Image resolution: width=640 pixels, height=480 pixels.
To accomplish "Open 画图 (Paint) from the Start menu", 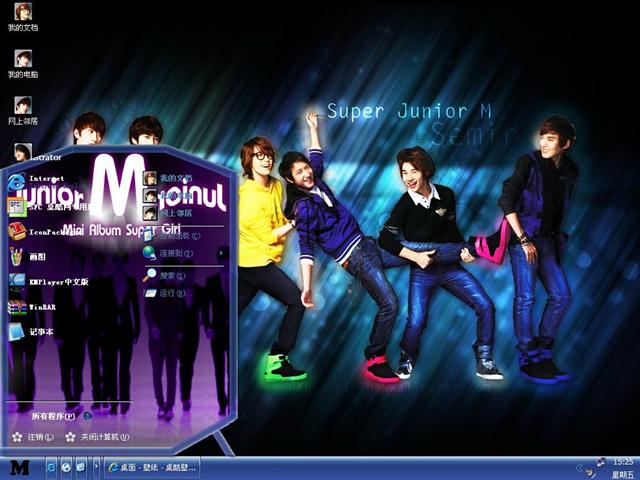I will (28, 257).
